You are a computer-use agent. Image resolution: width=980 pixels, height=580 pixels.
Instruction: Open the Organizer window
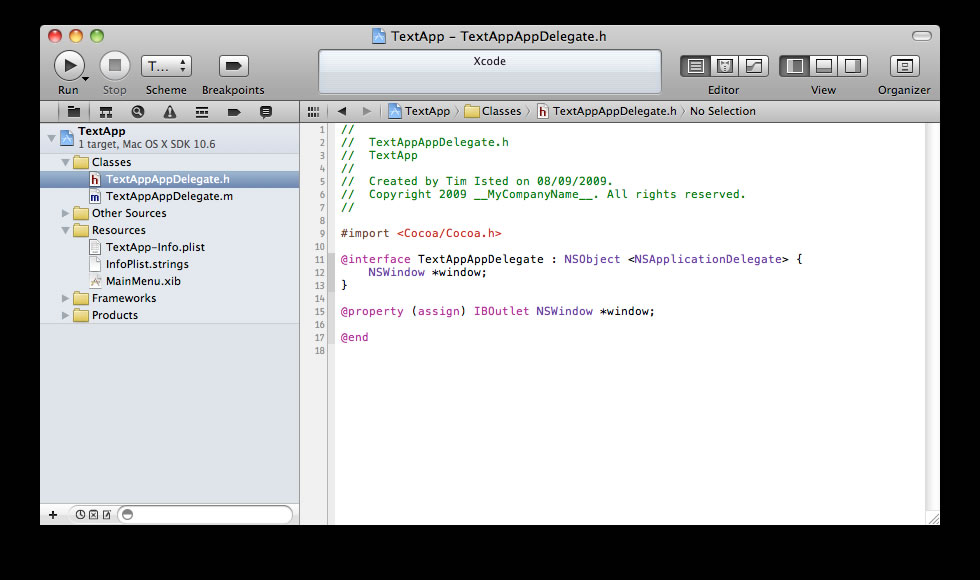(904, 66)
